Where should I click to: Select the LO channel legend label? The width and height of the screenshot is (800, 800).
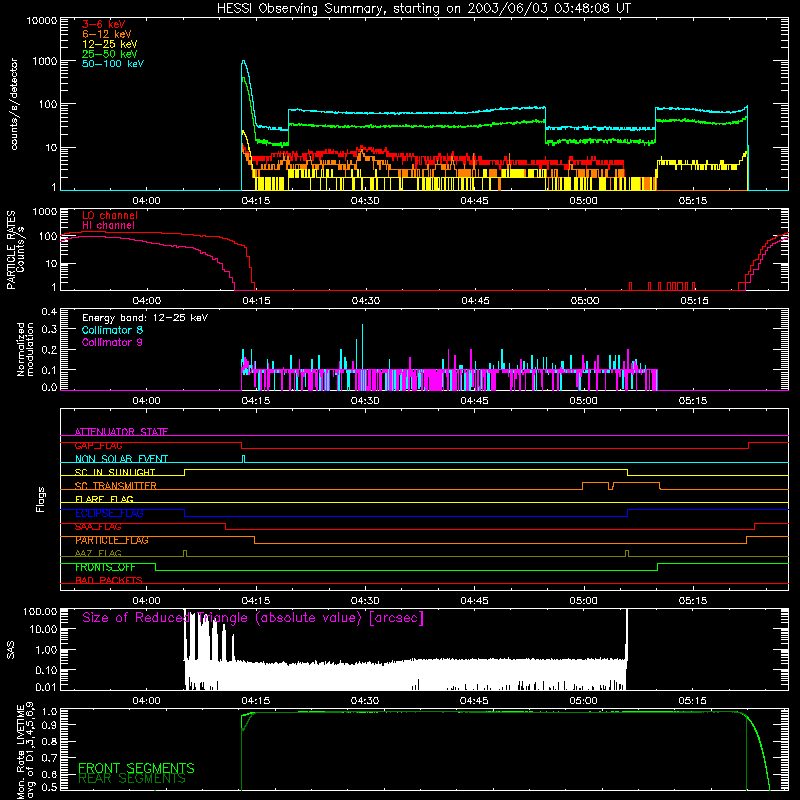pyautogui.click(x=110, y=215)
